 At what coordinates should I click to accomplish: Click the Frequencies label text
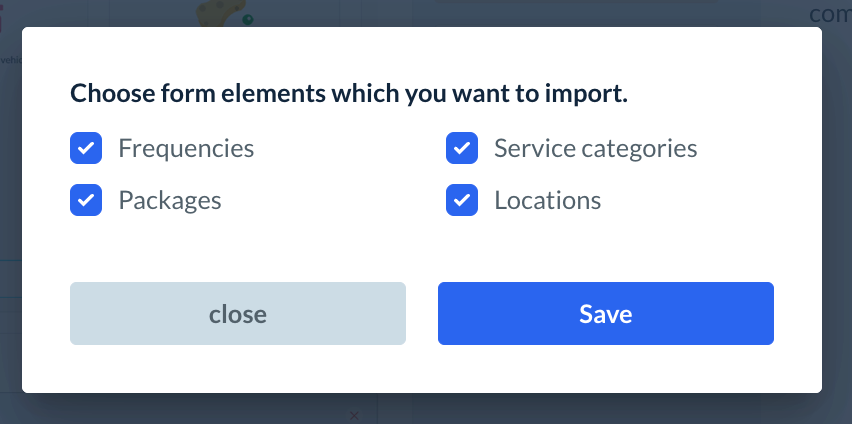click(x=186, y=149)
